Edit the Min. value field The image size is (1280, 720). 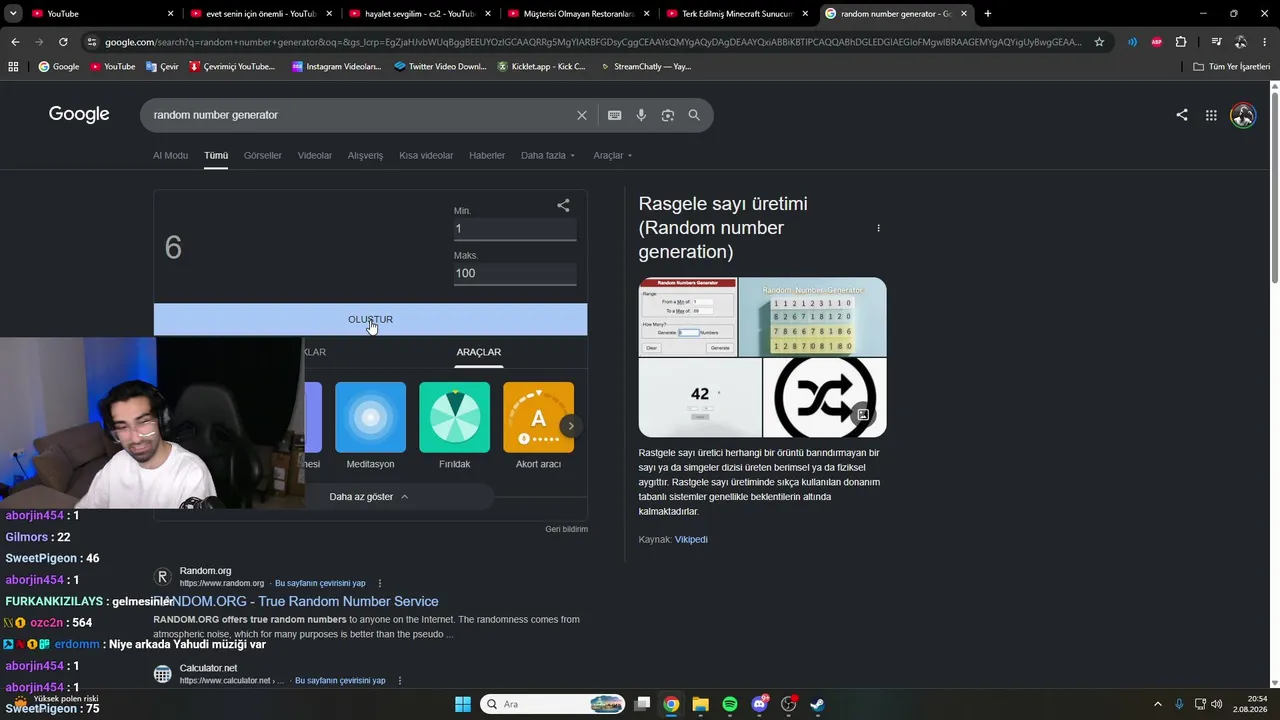tap(515, 229)
